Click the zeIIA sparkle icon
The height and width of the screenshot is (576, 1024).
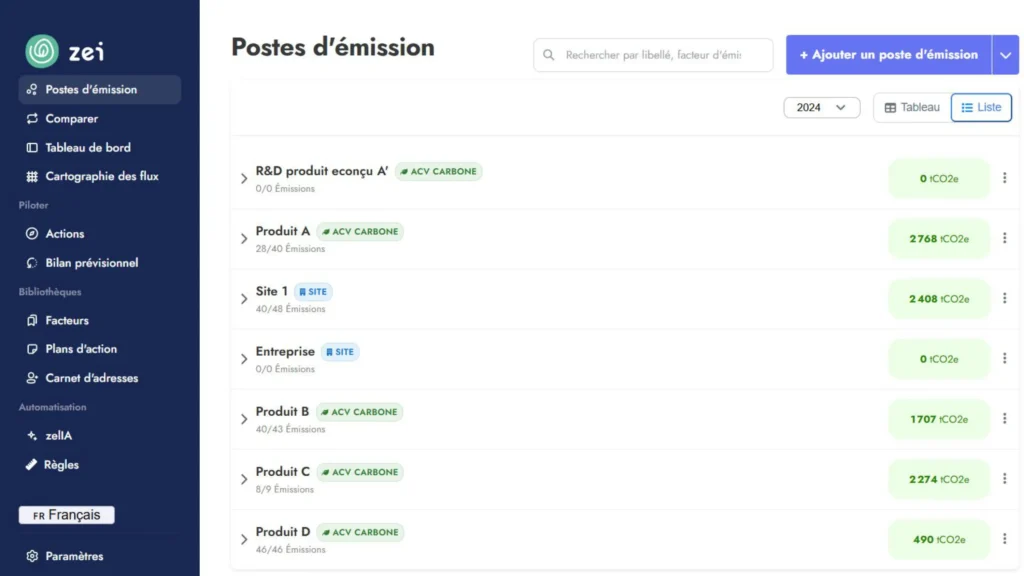(x=32, y=436)
